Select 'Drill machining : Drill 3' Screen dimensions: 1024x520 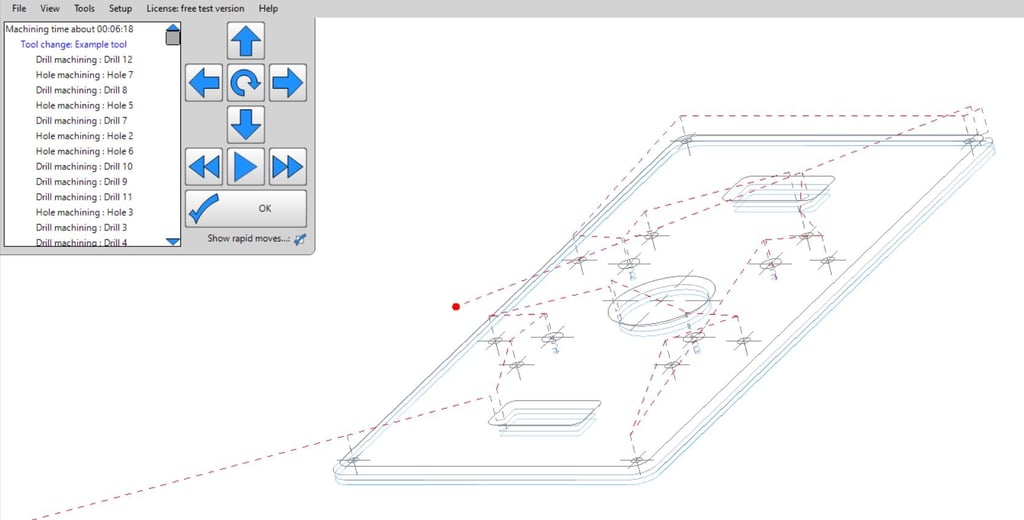82,227
